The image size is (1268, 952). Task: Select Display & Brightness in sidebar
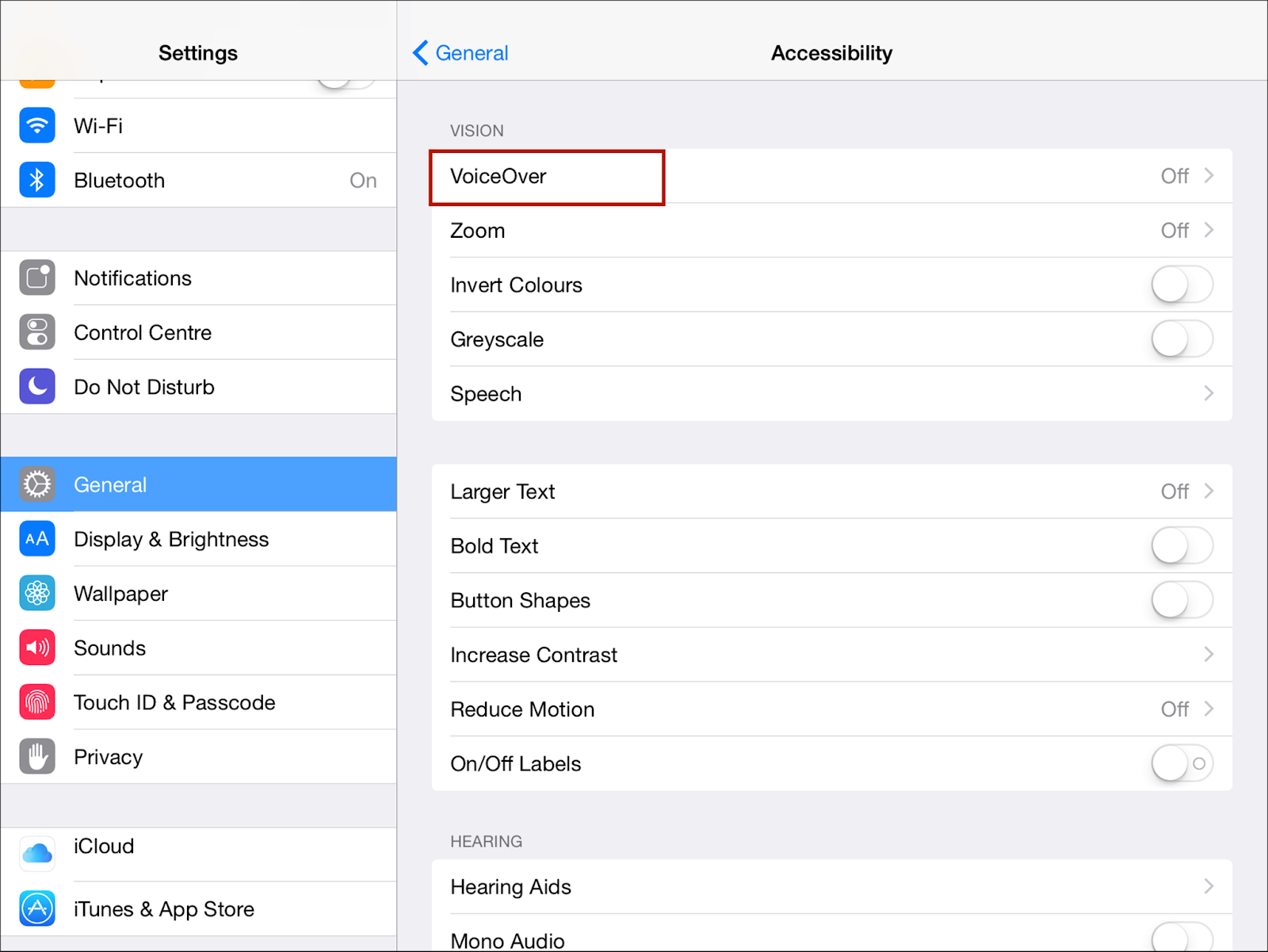click(171, 539)
